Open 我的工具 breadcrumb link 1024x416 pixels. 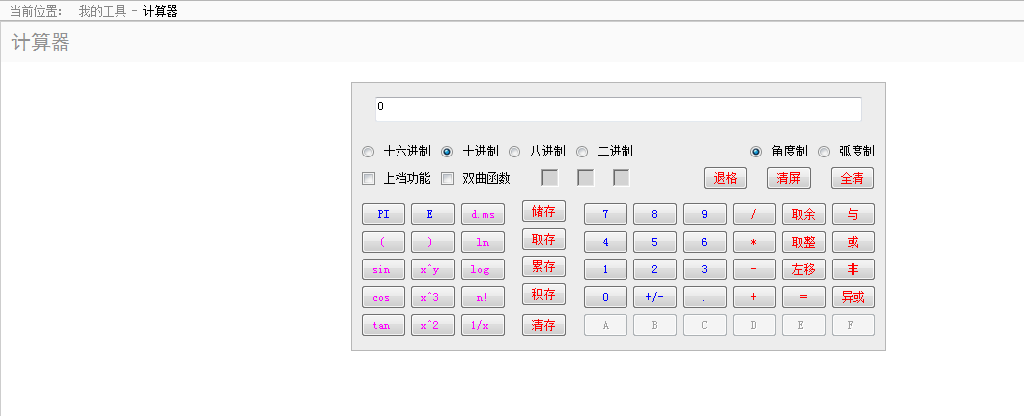103,11
